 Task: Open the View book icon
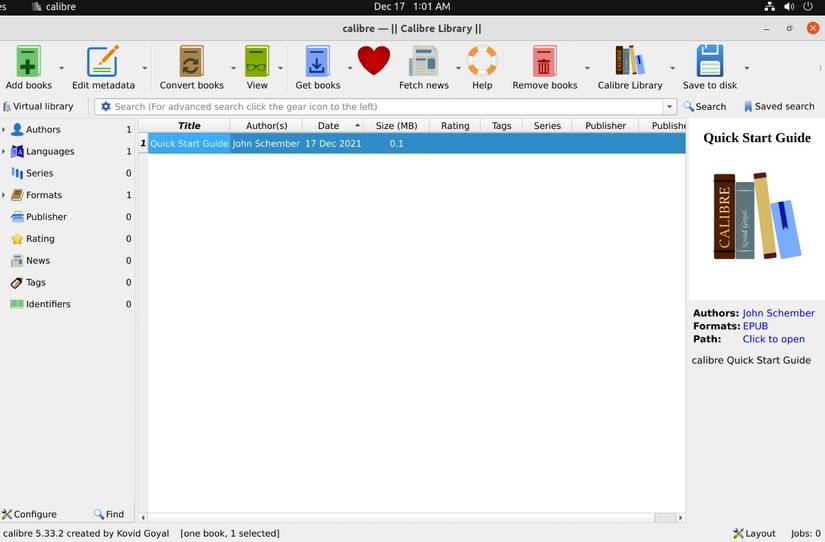click(257, 61)
